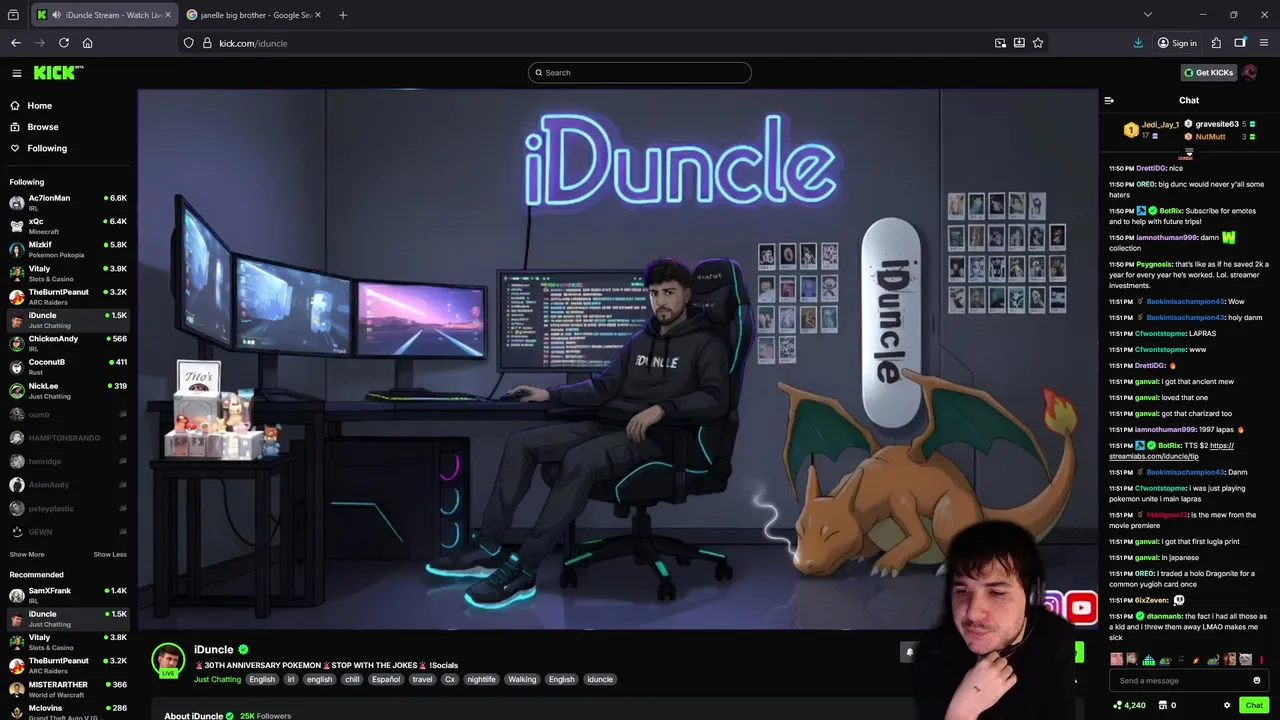Open a new browser tab

point(343,15)
